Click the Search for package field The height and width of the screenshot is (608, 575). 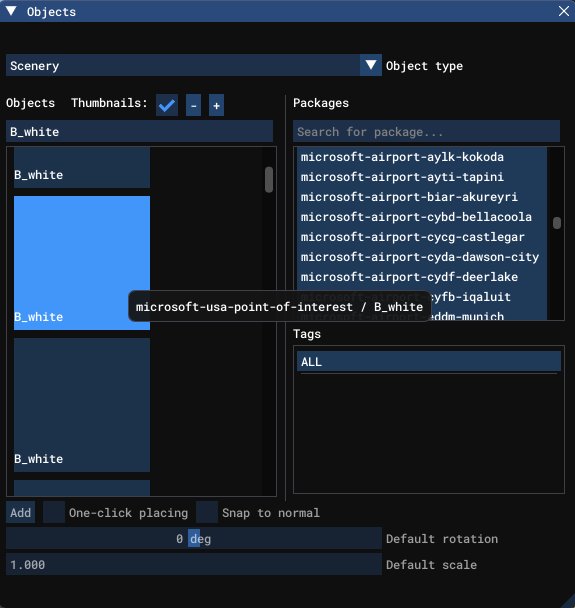[426, 131]
